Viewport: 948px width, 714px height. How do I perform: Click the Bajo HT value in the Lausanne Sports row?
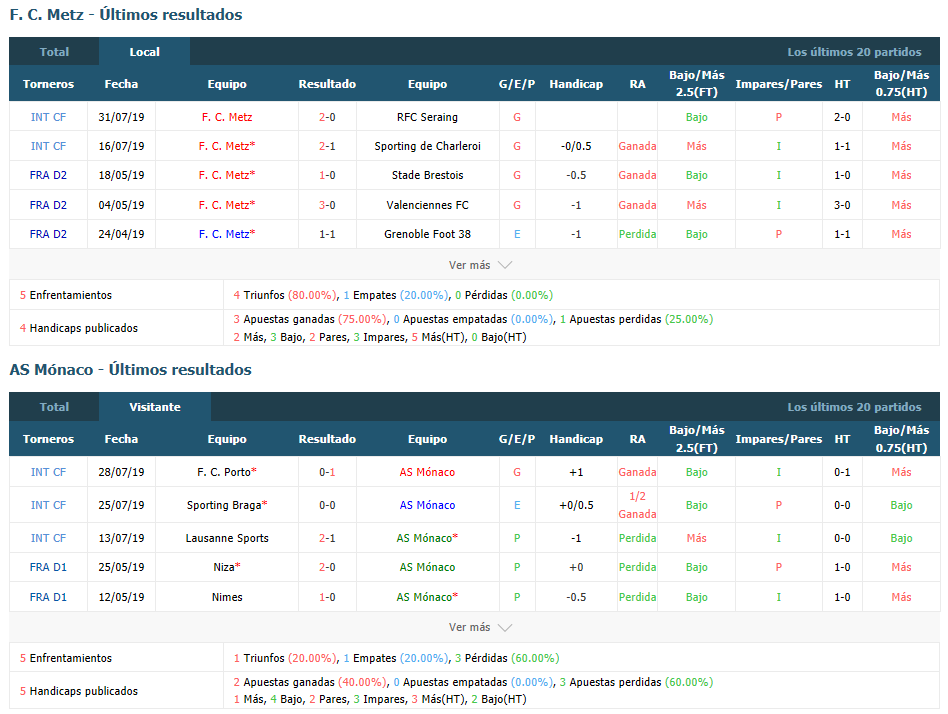click(901, 538)
